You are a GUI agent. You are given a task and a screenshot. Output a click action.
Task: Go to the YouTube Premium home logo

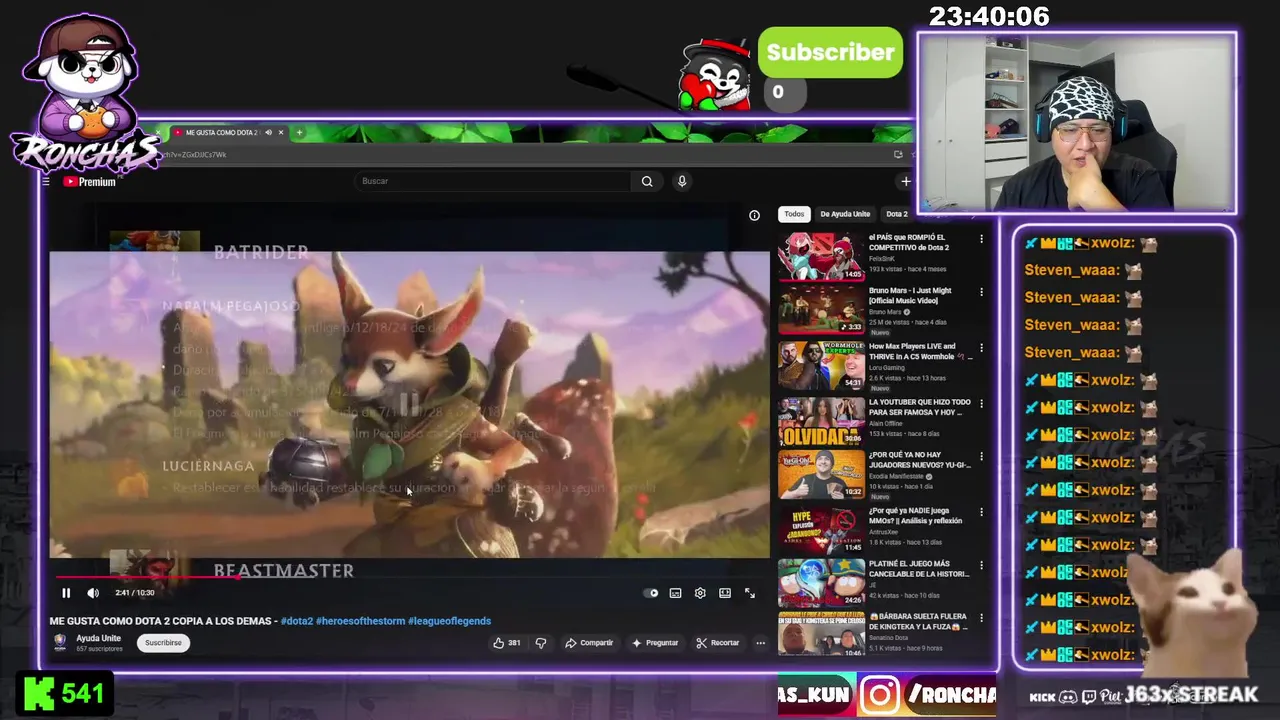[x=90, y=182]
